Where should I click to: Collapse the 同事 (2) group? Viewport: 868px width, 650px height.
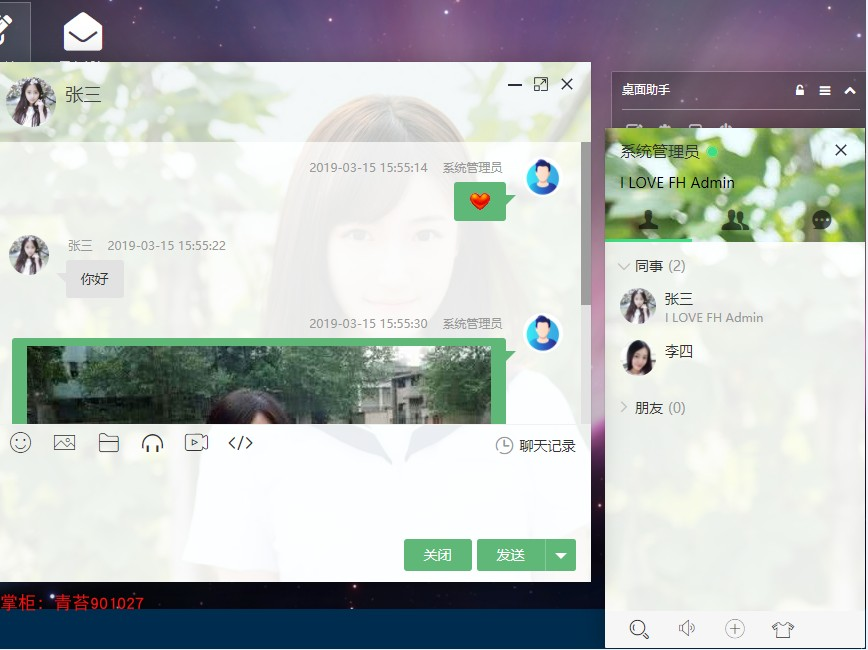652,266
